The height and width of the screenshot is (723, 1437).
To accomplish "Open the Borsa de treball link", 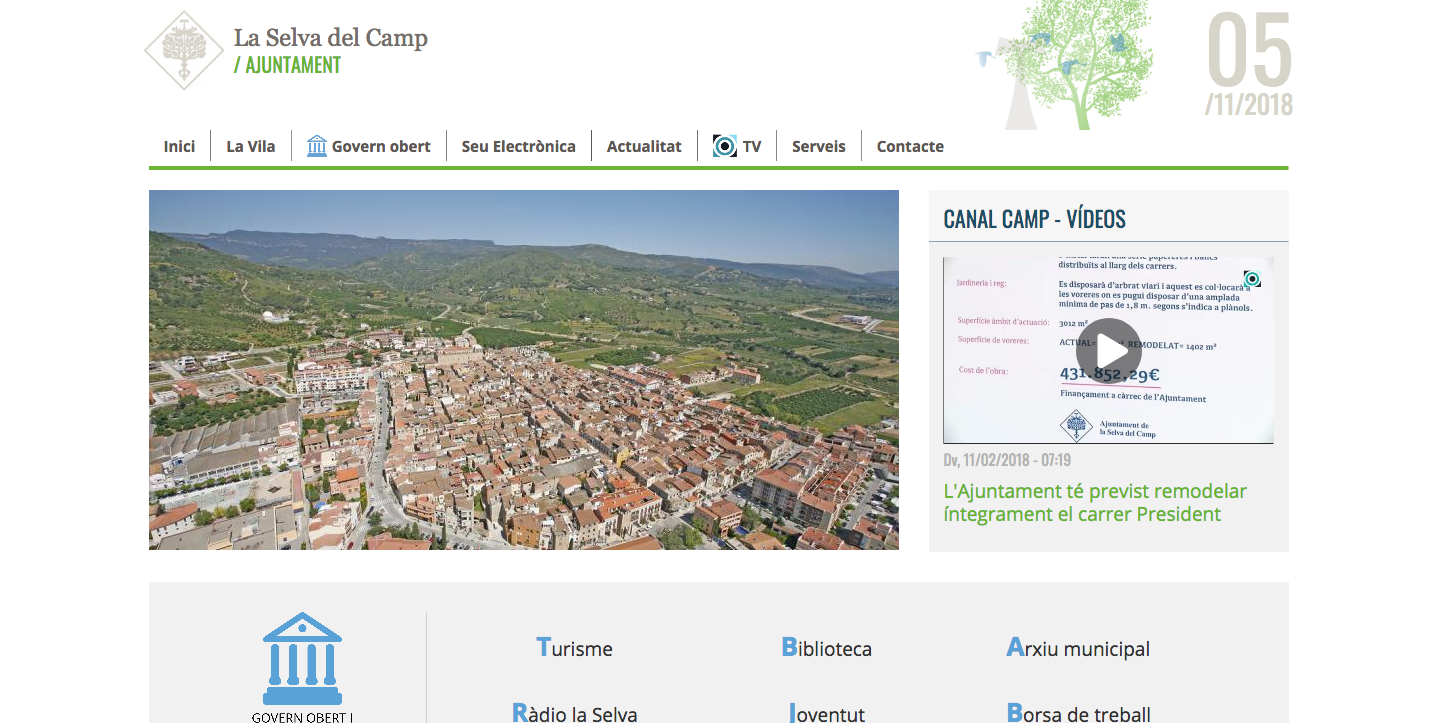I will tap(1078, 713).
